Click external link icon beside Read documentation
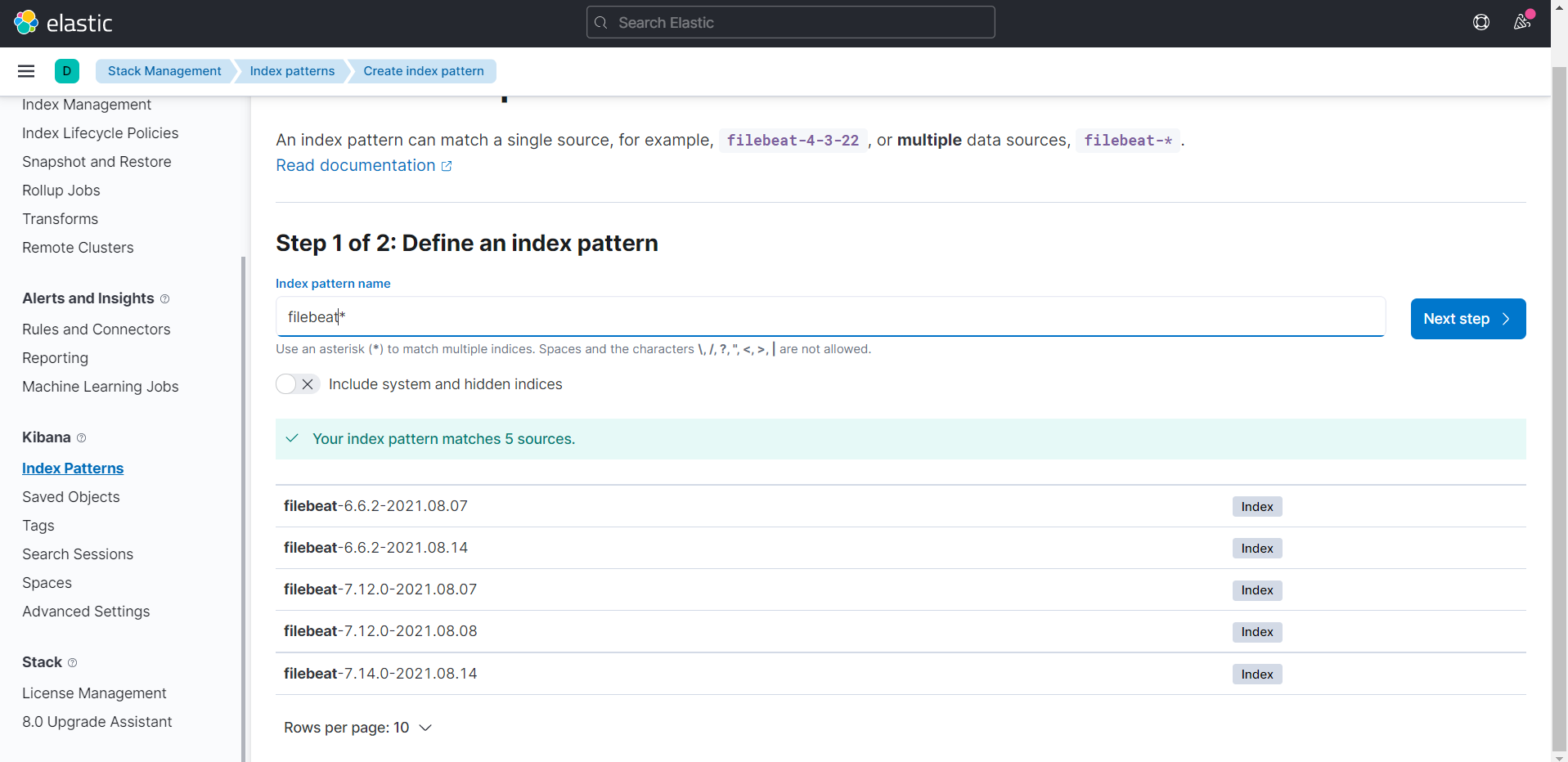Image resolution: width=1568 pixels, height=762 pixels. (x=447, y=166)
